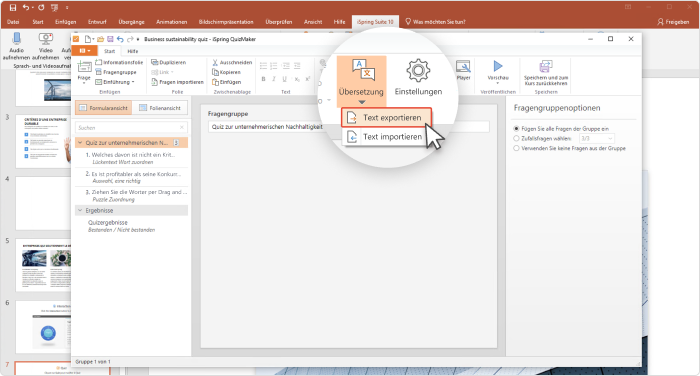Open the Einführung dropdown

115,82
